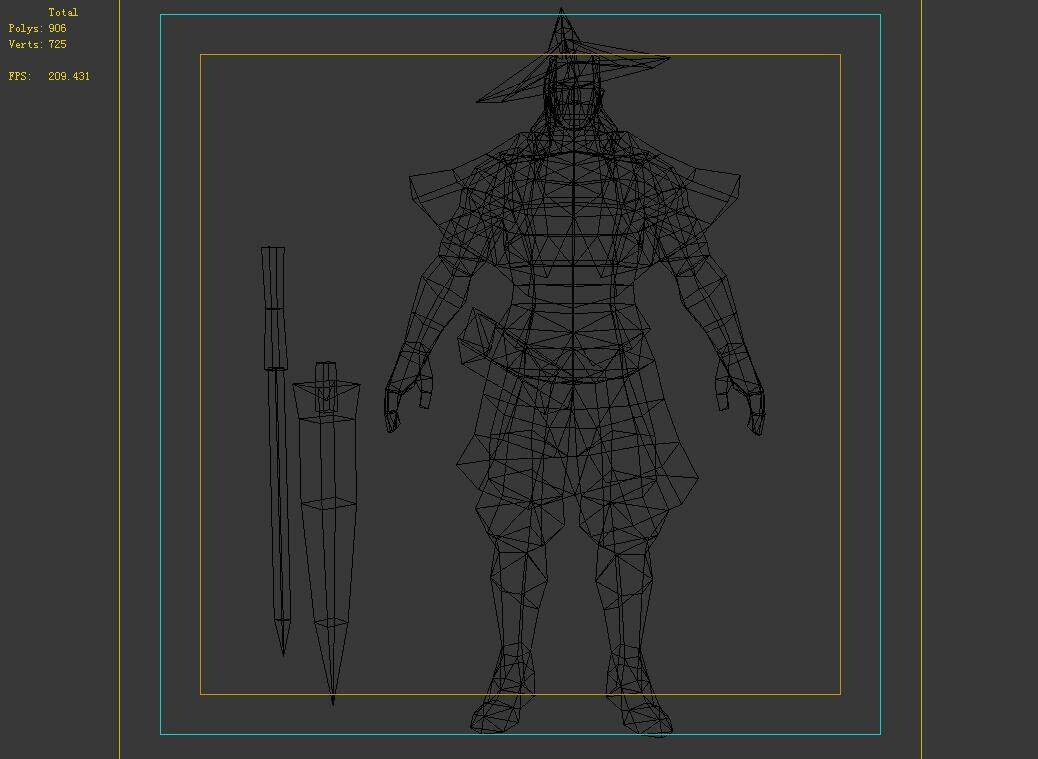
Task: Select the wide scabbard wireframe object
Action: 327,533
